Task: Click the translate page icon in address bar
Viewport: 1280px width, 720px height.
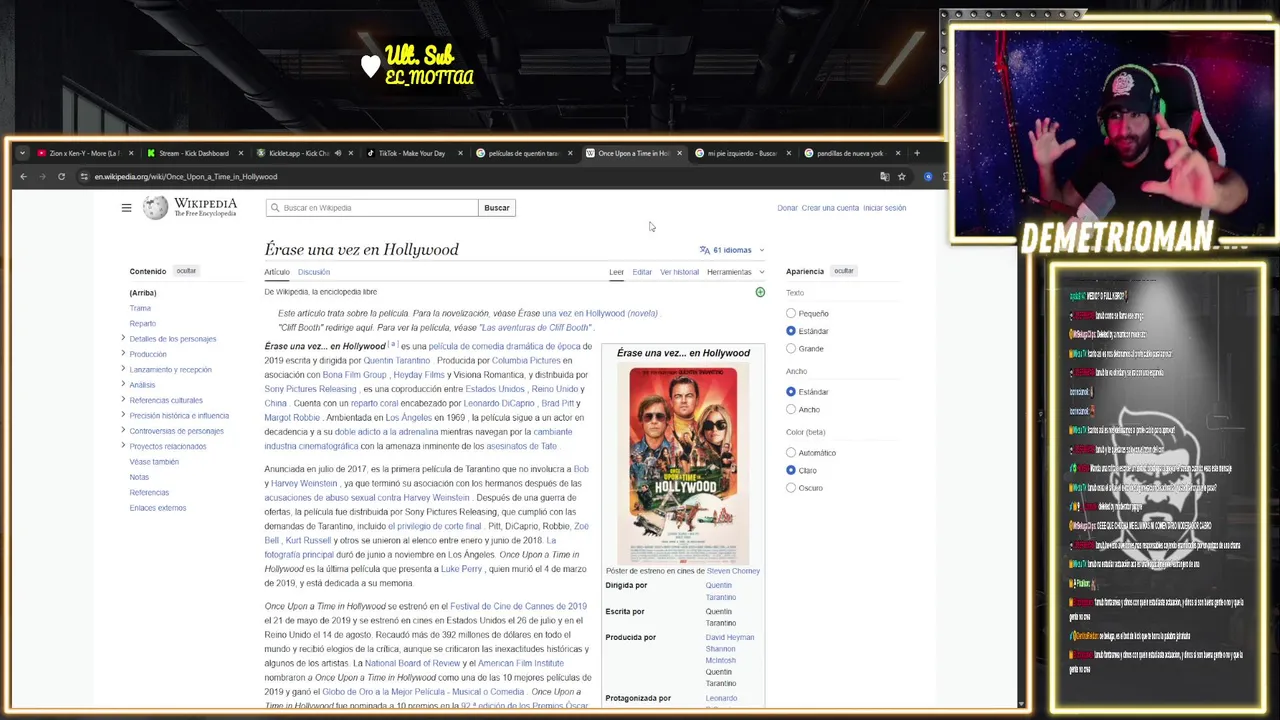Action: point(884,177)
